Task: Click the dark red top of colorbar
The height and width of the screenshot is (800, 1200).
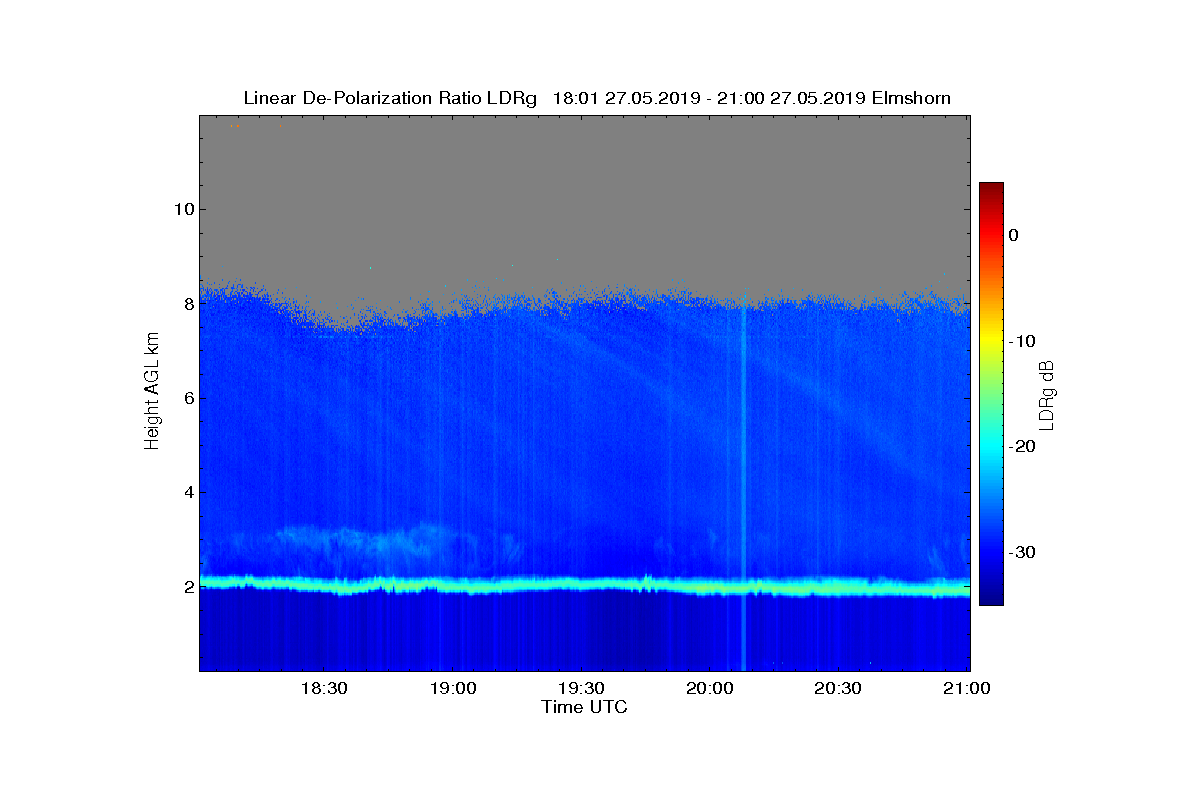Action: pyautogui.click(x=991, y=190)
